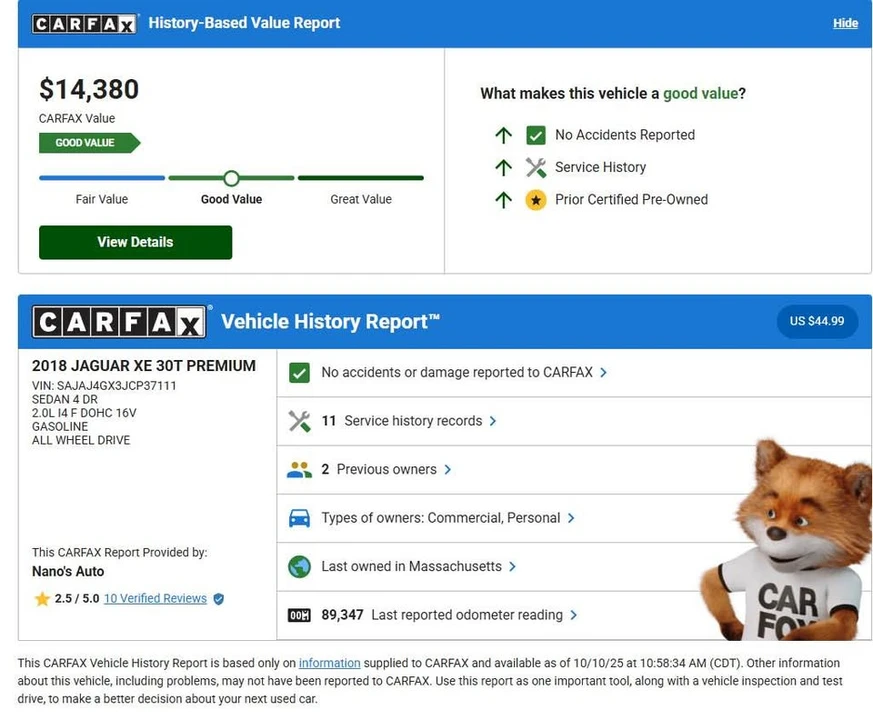Image resolution: width=873 pixels, height=720 pixels.
Task: Click the Last owned in Massachusetts text
Action: tap(411, 567)
